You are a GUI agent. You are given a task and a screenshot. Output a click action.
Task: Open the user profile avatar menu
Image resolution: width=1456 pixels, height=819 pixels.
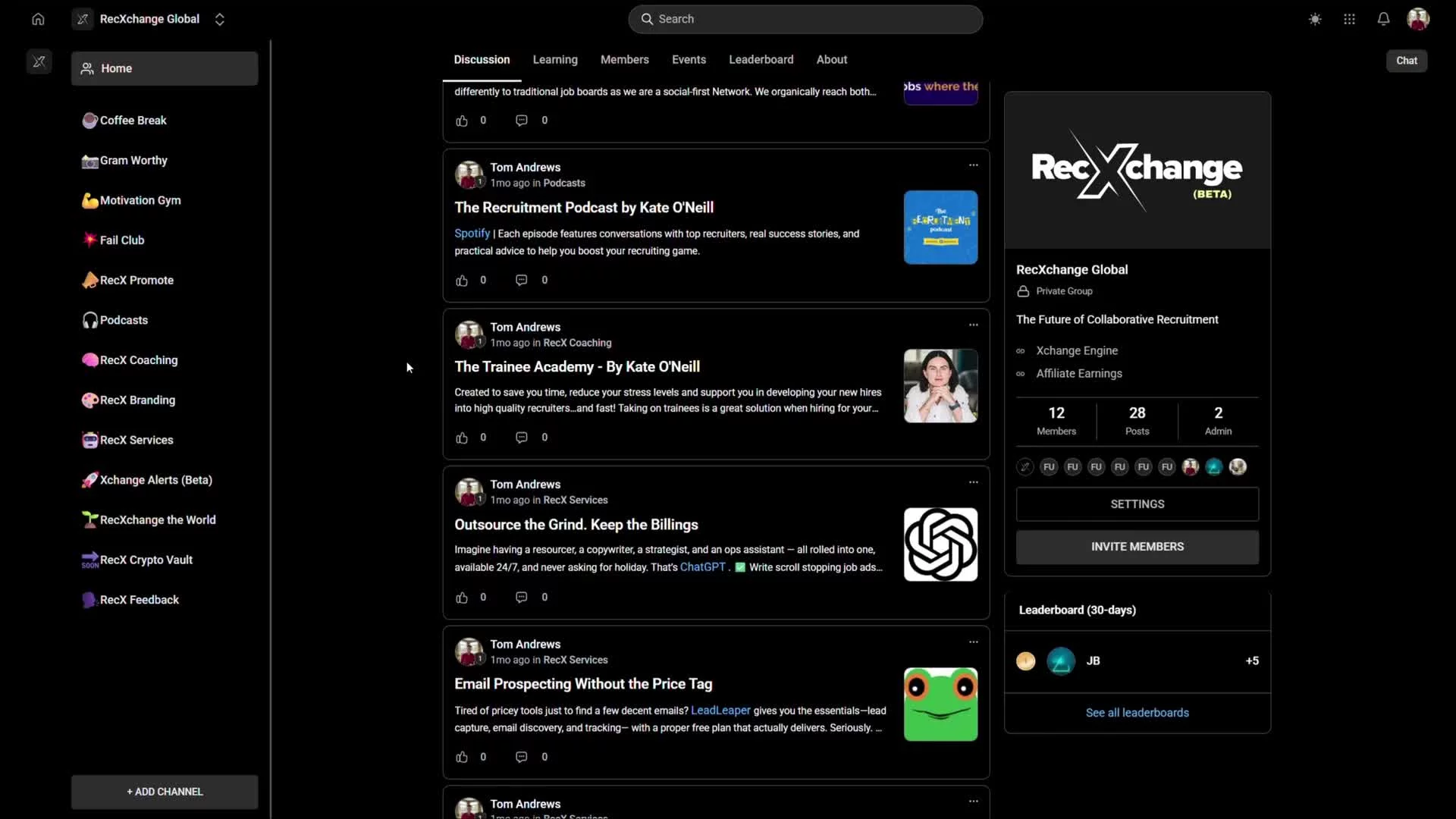[1418, 19]
